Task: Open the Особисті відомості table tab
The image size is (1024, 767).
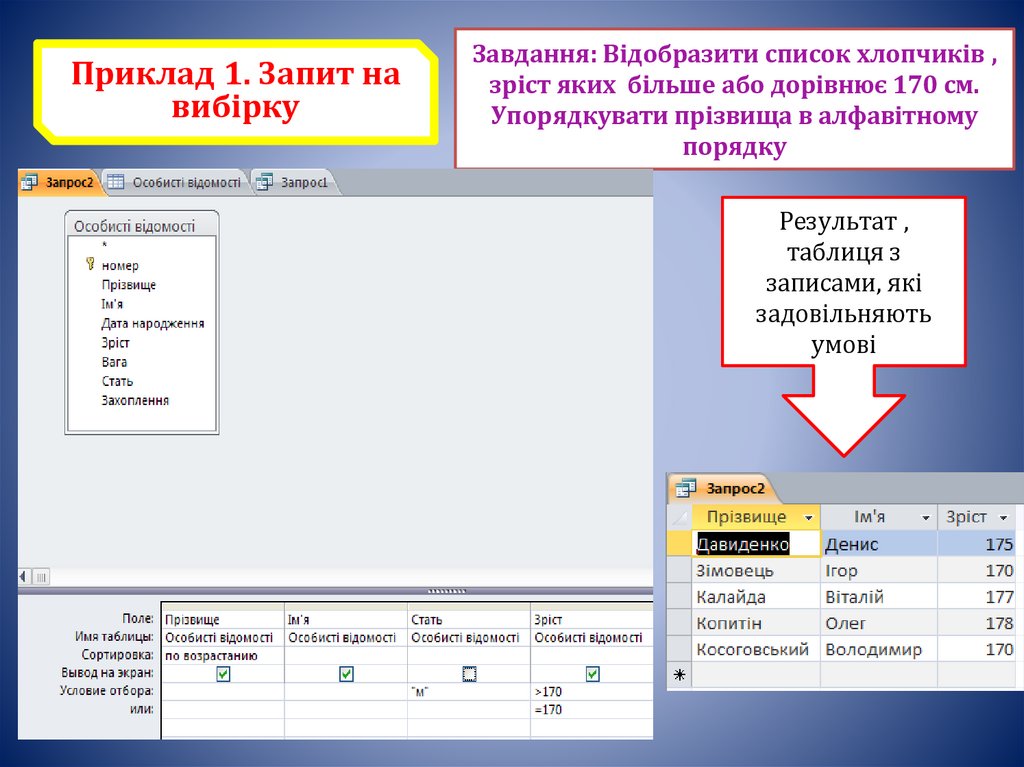Action: tap(176, 182)
